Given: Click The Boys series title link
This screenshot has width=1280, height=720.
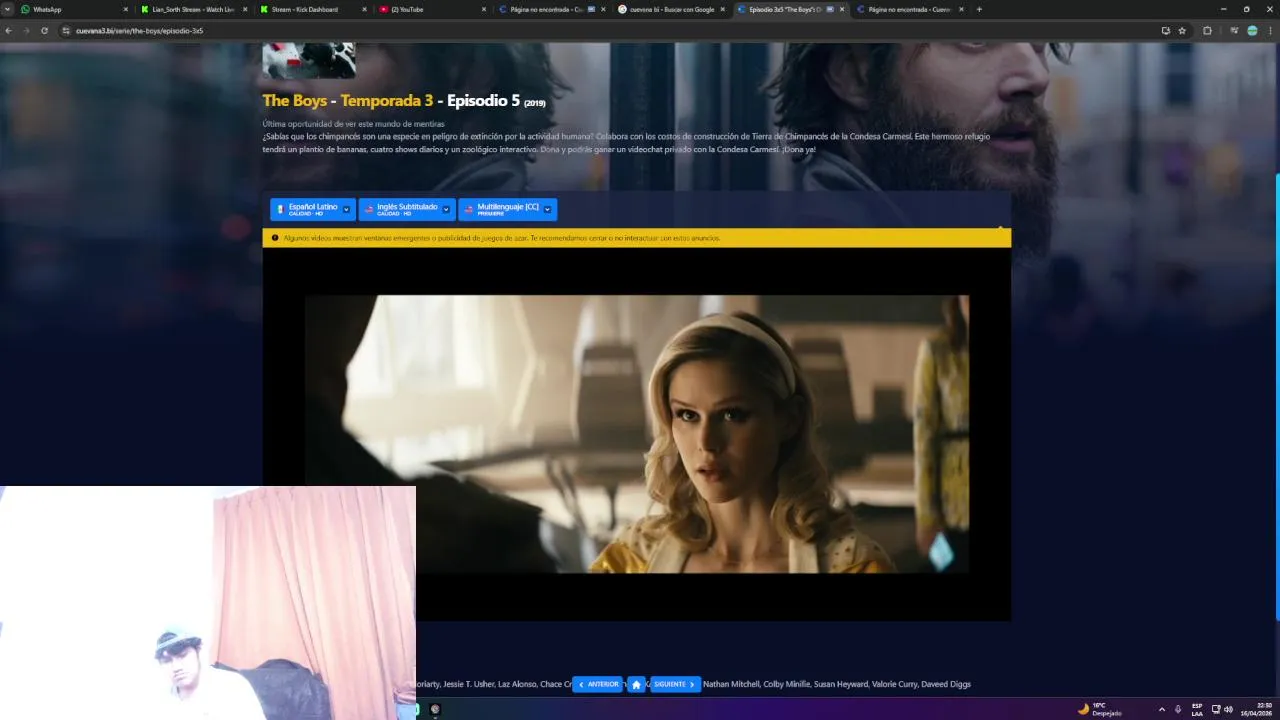Looking at the screenshot, I should tap(294, 101).
